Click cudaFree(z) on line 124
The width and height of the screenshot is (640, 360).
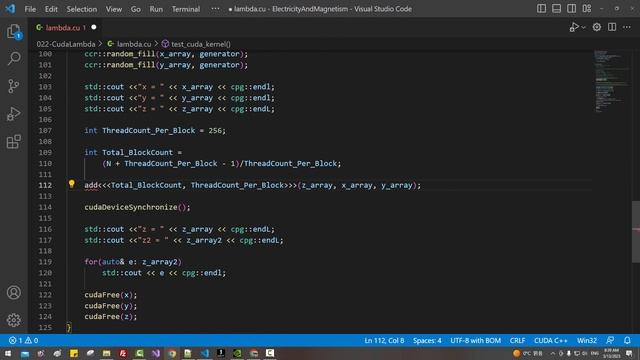point(111,317)
